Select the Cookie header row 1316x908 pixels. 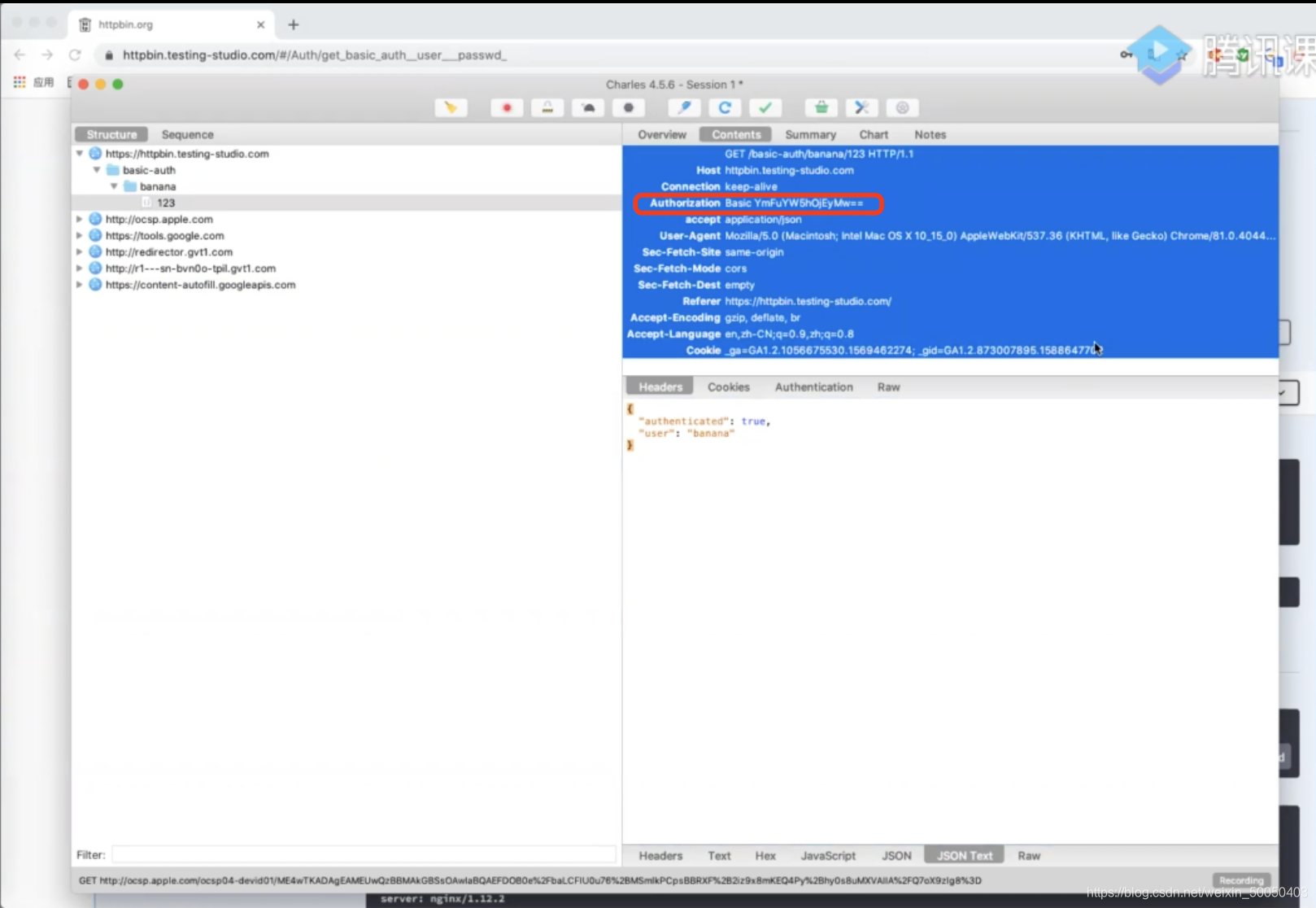pos(950,350)
